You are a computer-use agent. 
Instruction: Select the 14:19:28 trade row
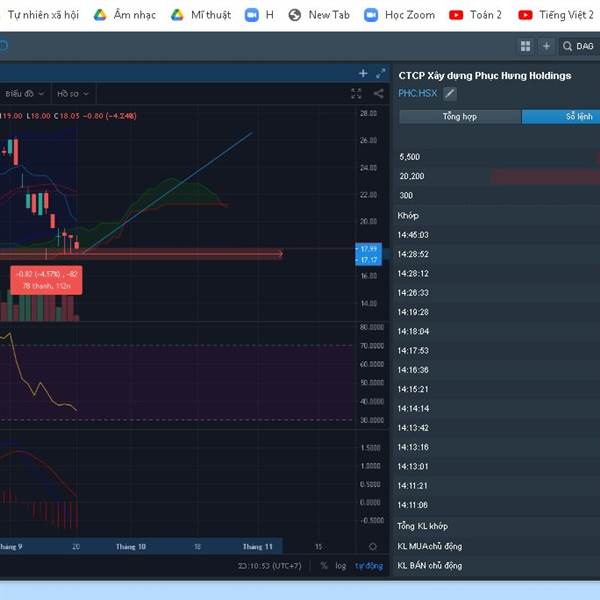tap(497, 312)
